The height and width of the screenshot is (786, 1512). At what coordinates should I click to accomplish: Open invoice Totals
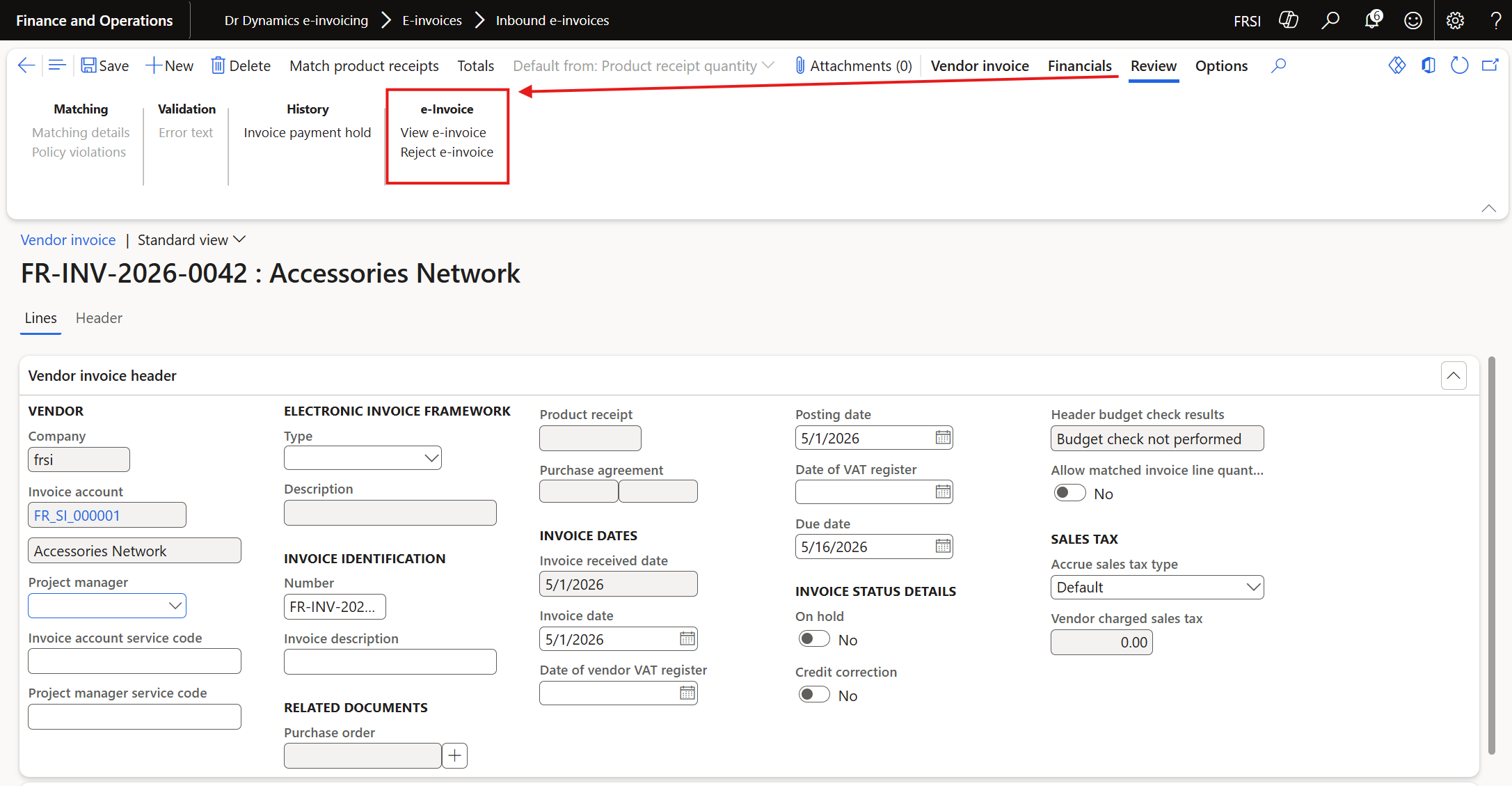coord(475,65)
